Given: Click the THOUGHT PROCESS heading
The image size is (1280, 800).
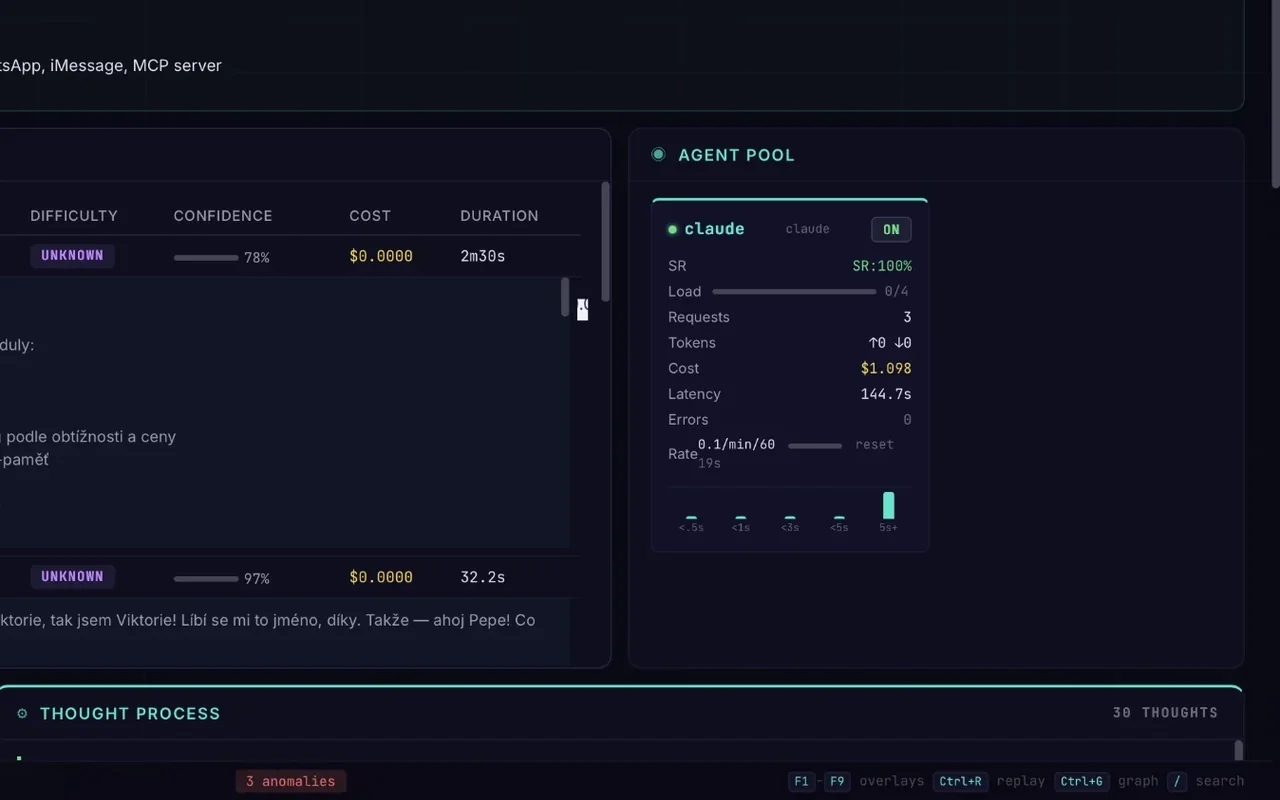Looking at the screenshot, I should pyautogui.click(x=130, y=713).
